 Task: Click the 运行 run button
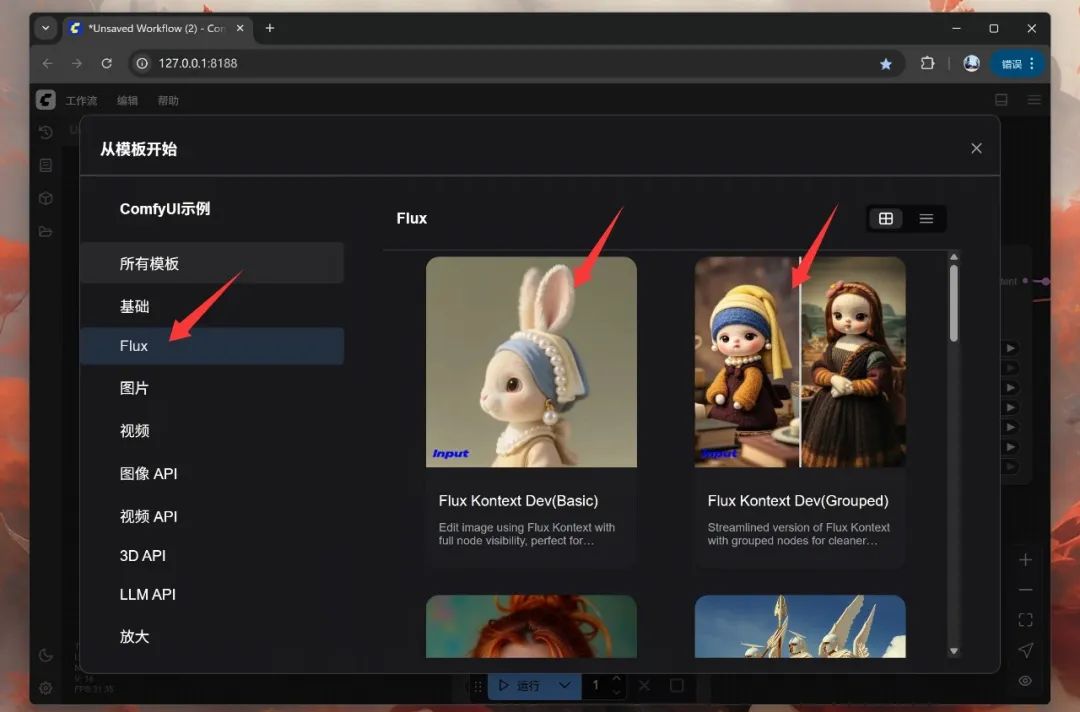coord(520,685)
